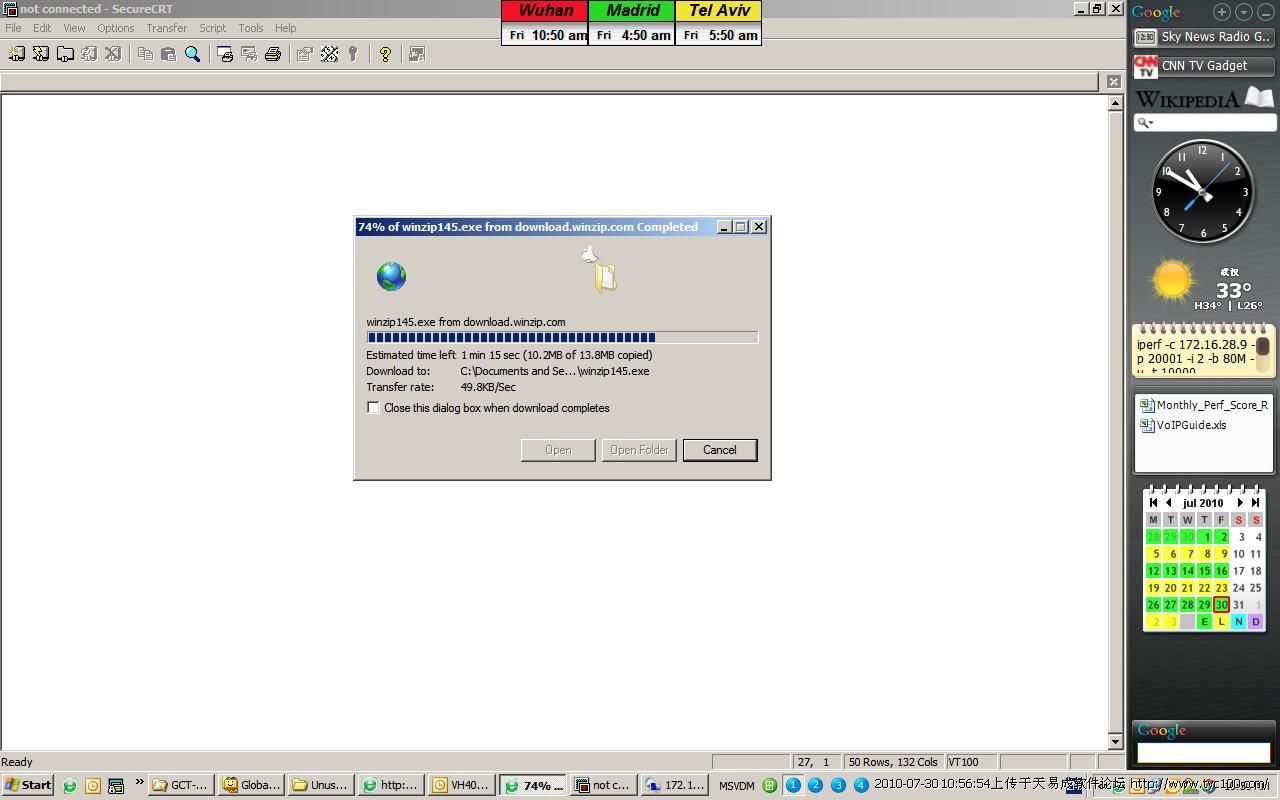Open VoIPGuide.xls from the sidebar file list
Viewport: 1280px width, 800px height.
[1191, 425]
